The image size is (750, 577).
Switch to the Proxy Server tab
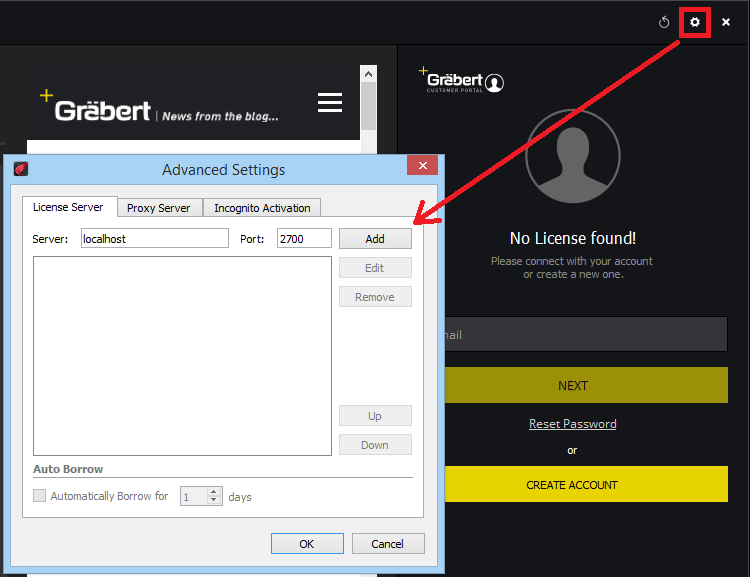tap(158, 208)
